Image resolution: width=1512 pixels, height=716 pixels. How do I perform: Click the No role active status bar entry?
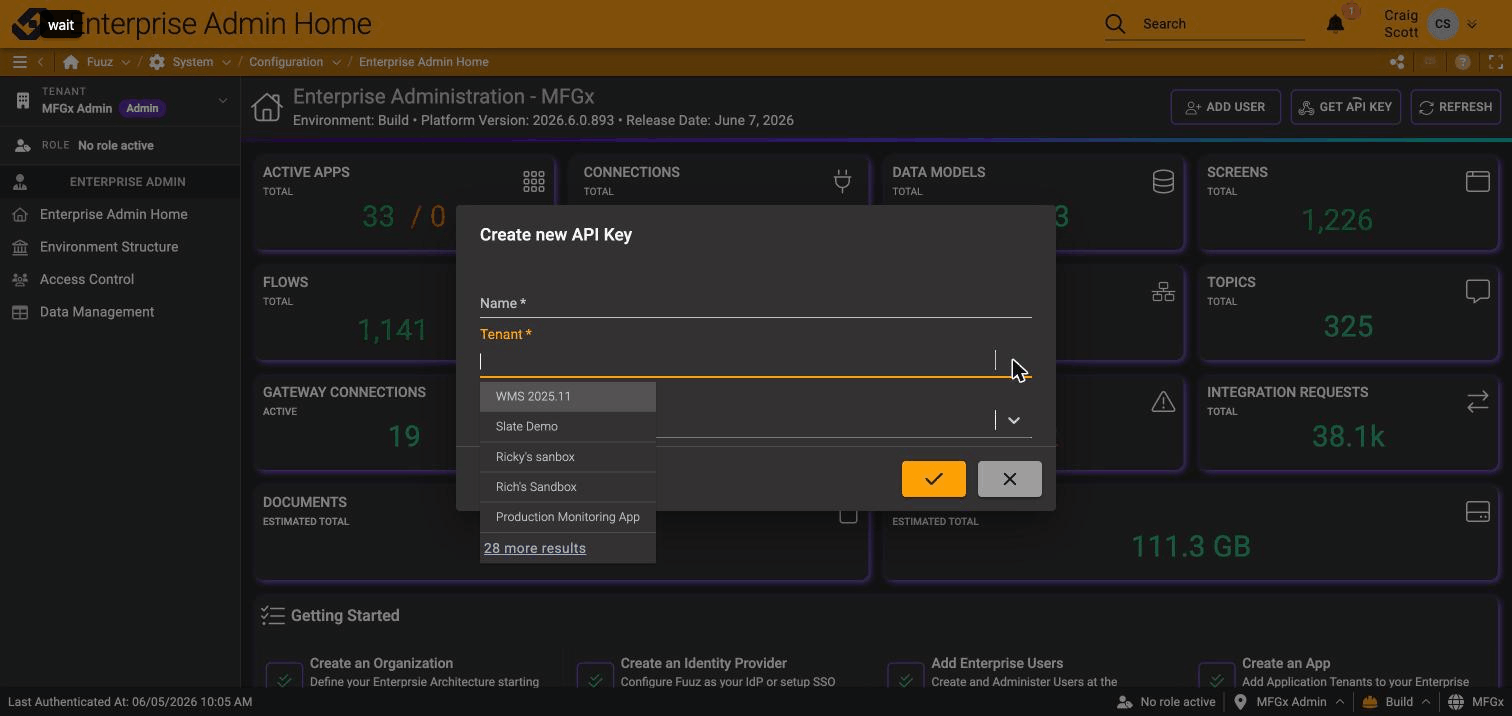pyautogui.click(x=1166, y=702)
